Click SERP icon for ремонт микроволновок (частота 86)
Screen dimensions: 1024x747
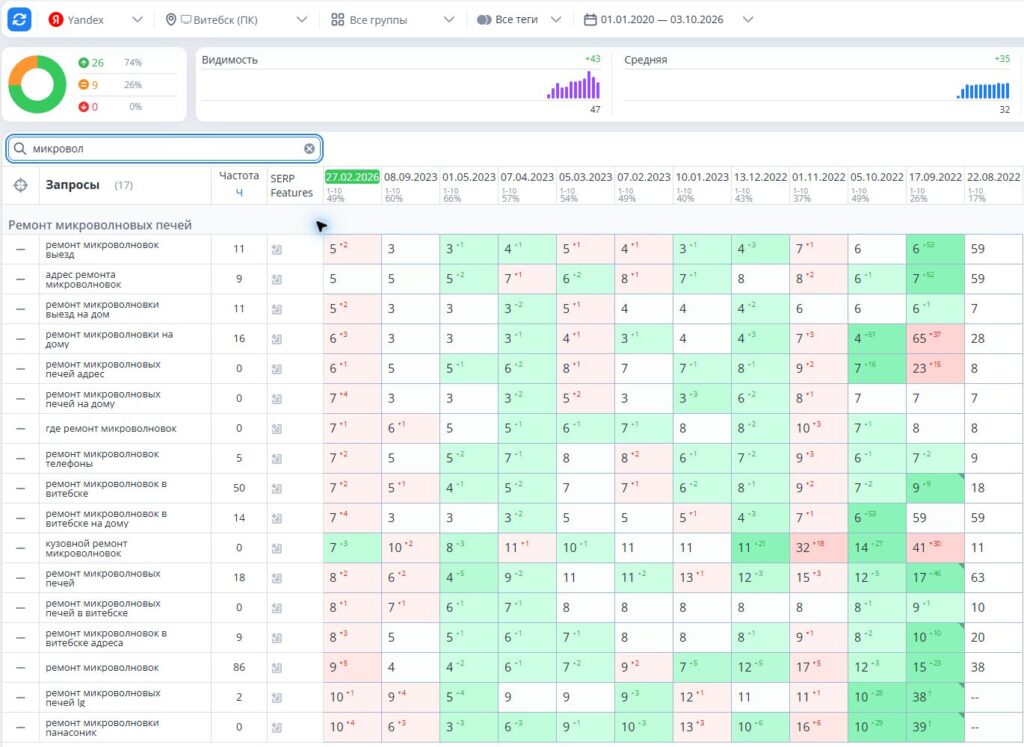277,668
